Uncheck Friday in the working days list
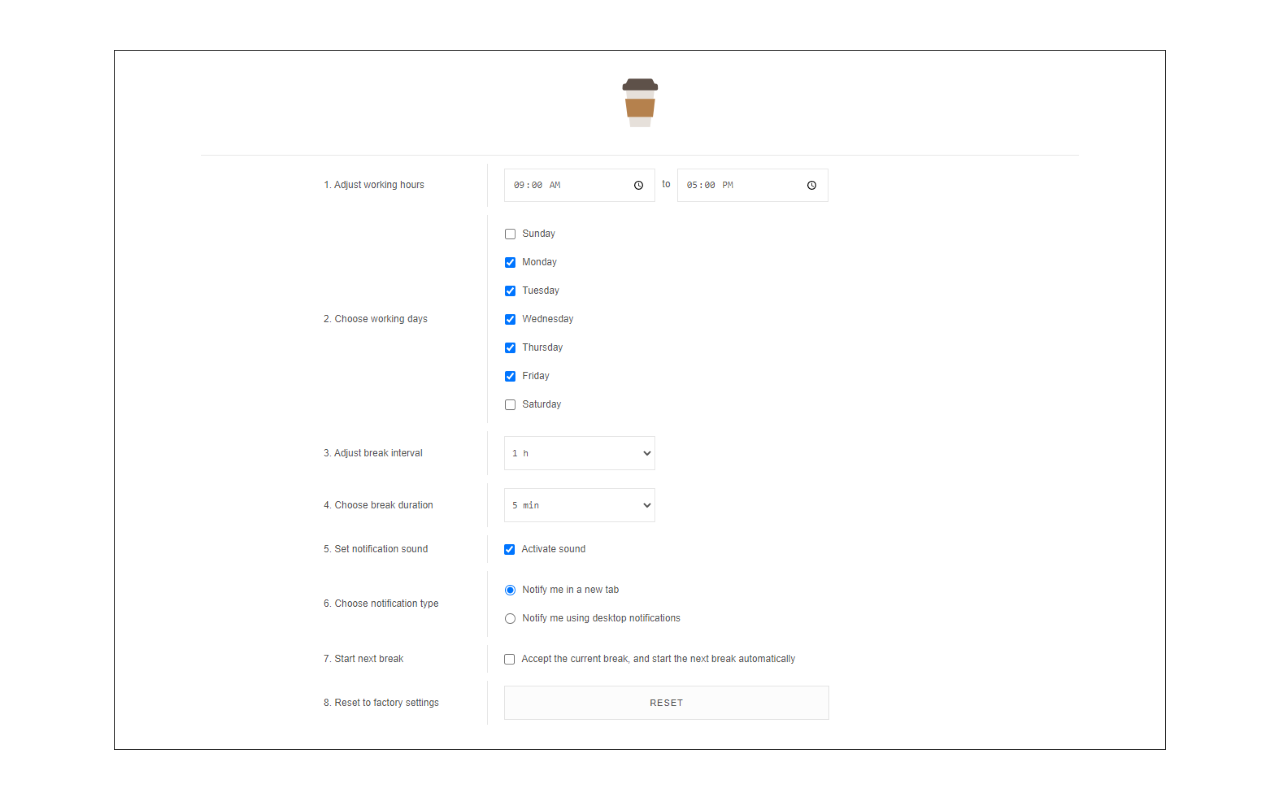The height and width of the screenshot is (800, 1280). (510, 375)
